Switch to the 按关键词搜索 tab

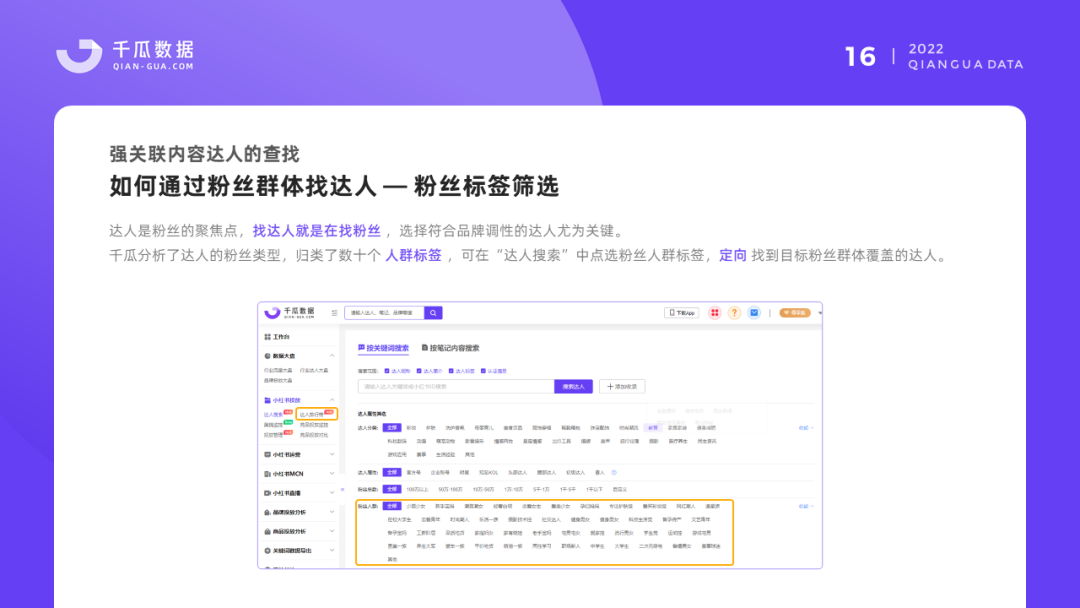(384, 348)
